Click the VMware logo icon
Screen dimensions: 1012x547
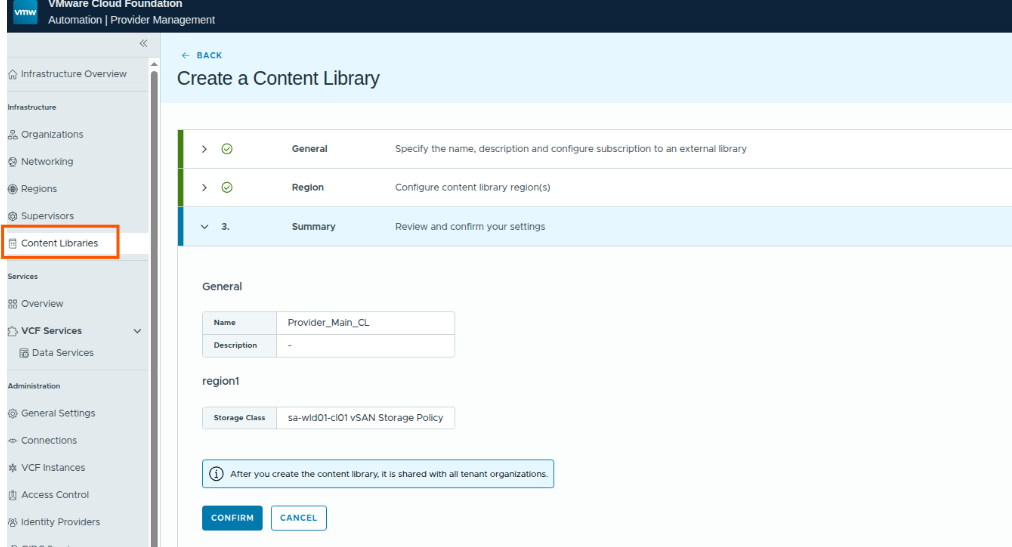[25, 13]
